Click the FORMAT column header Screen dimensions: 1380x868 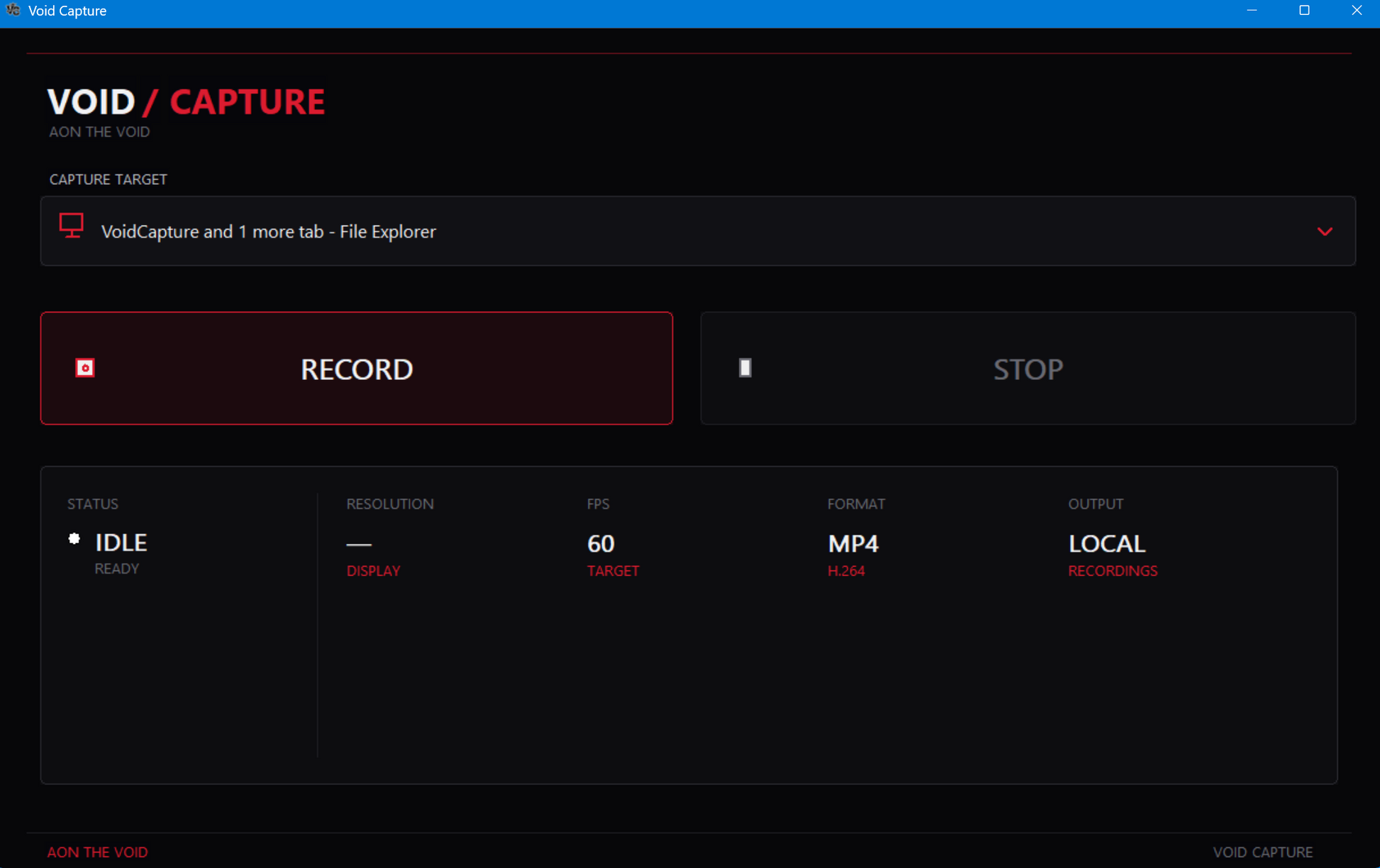click(x=856, y=504)
